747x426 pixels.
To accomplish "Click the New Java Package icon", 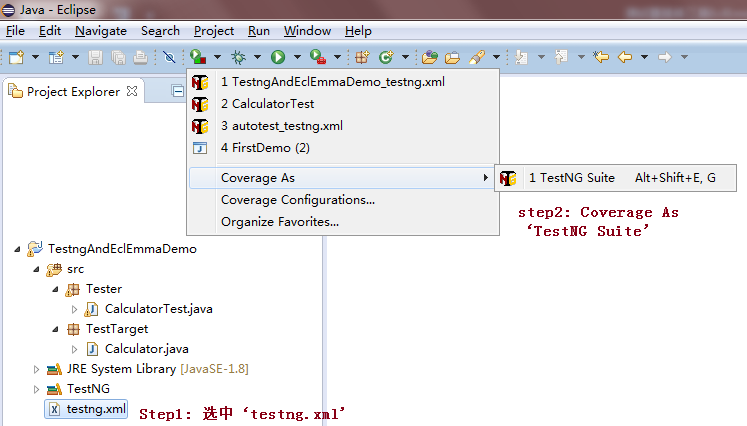I will tap(363, 57).
